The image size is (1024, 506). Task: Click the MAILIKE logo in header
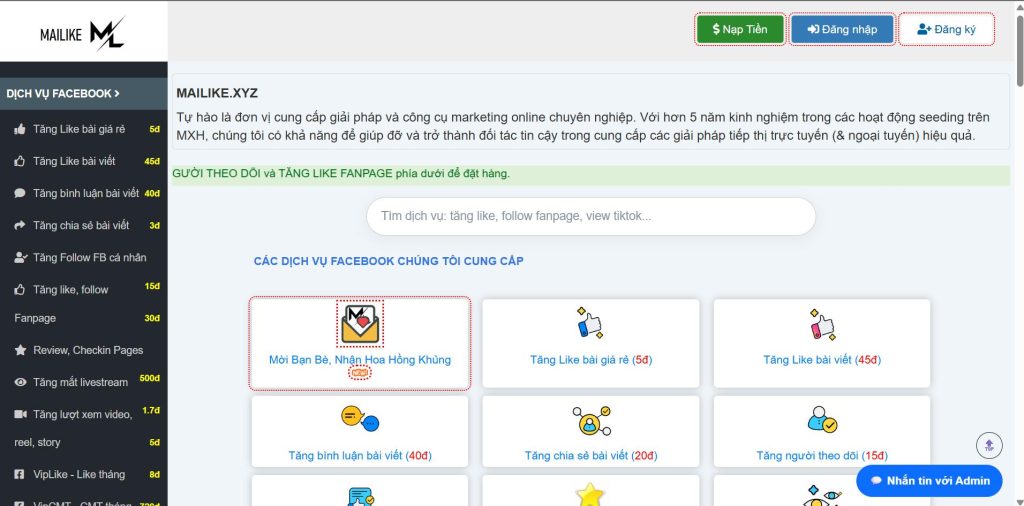[x=82, y=34]
